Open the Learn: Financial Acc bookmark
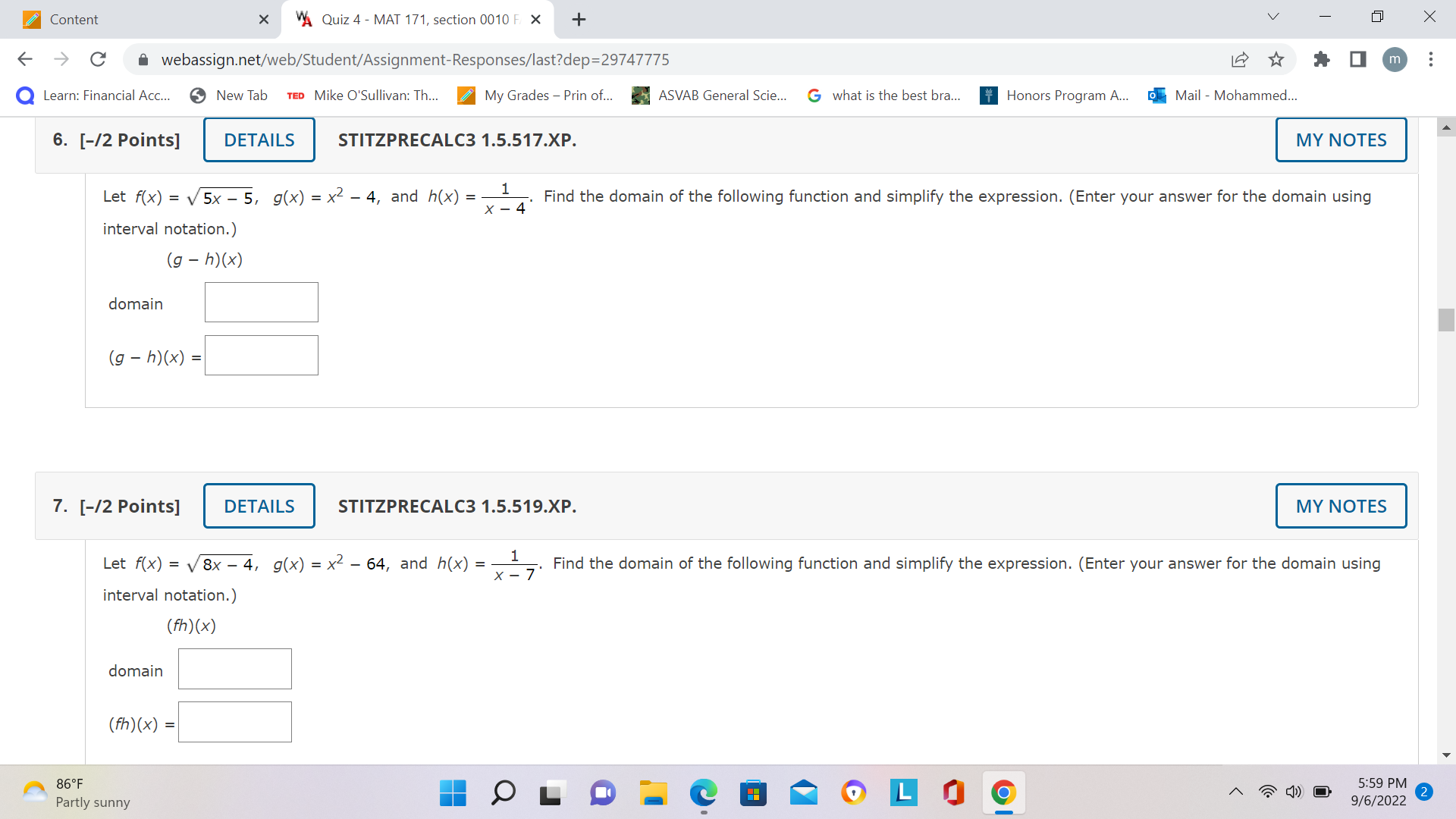This screenshot has width=1456, height=819. pos(95,96)
